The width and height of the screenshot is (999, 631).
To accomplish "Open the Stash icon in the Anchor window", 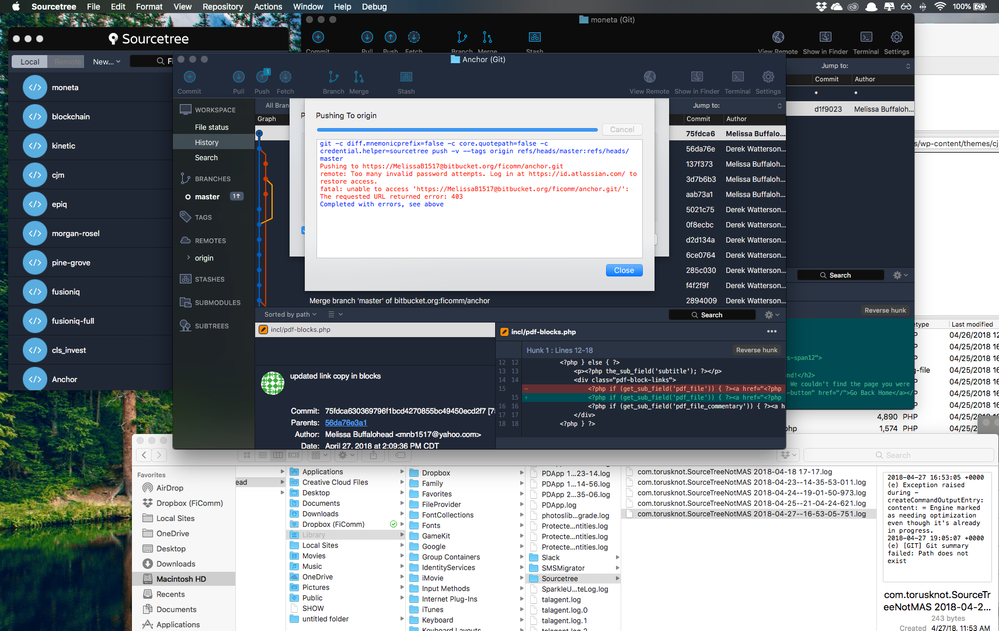I will click(x=407, y=78).
